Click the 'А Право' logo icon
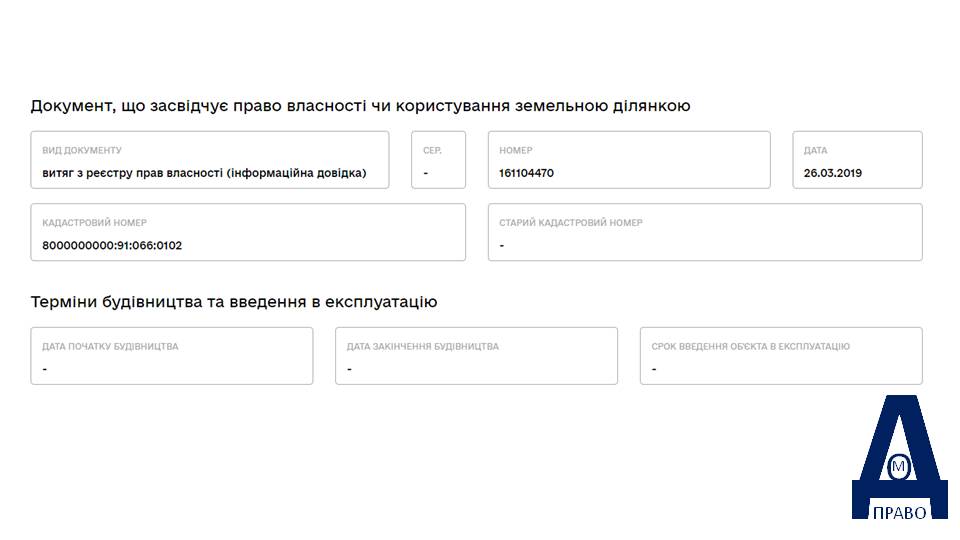 tap(899, 457)
